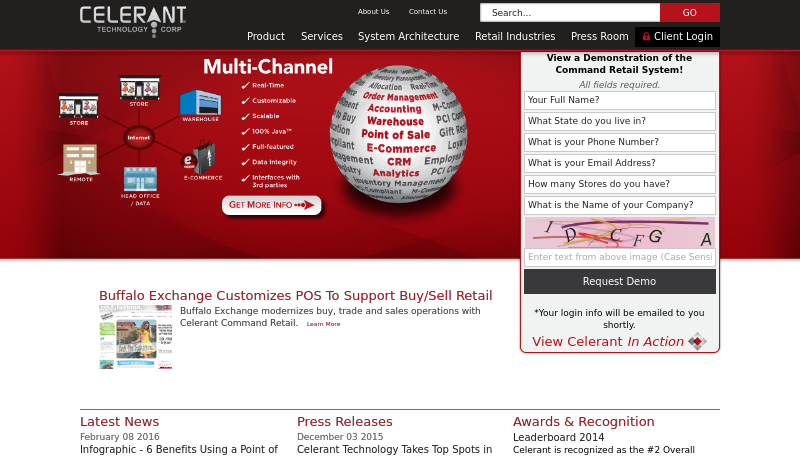Open the Product menu
The height and width of the screenshot is (456, 800).
(x=266, y=36)
